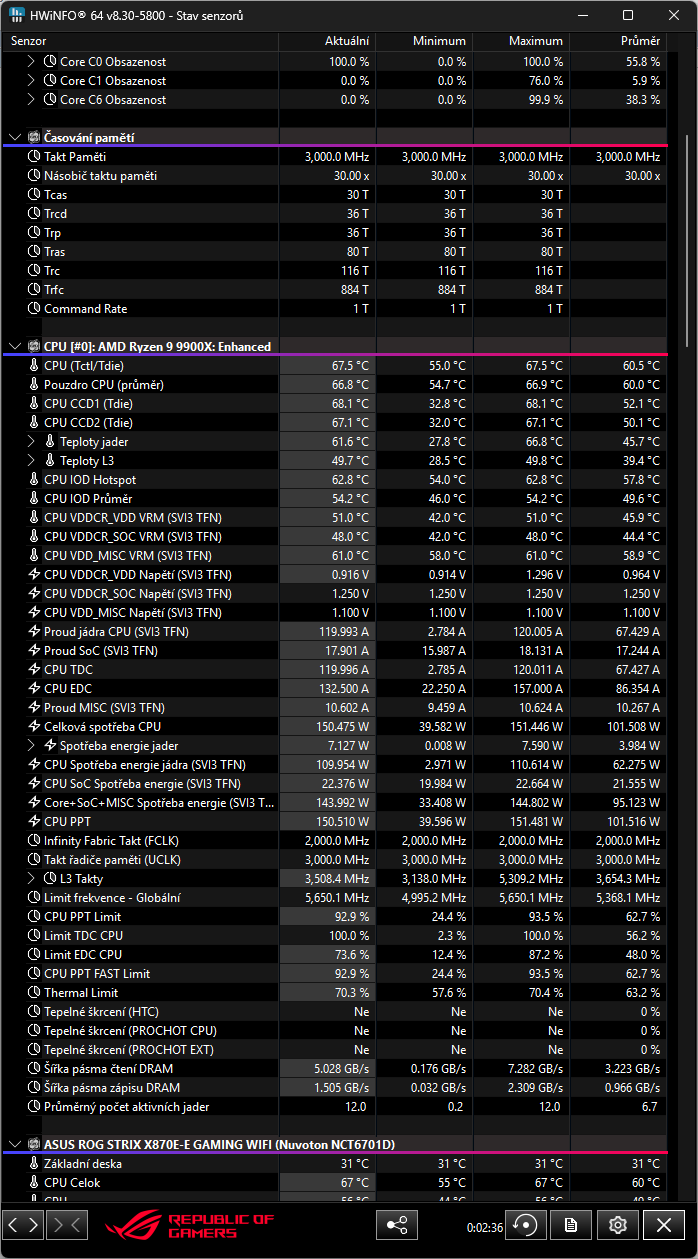Click the Republic of Gamers logo
Screen dimensions: 698x1259
tap(188, 1225)
